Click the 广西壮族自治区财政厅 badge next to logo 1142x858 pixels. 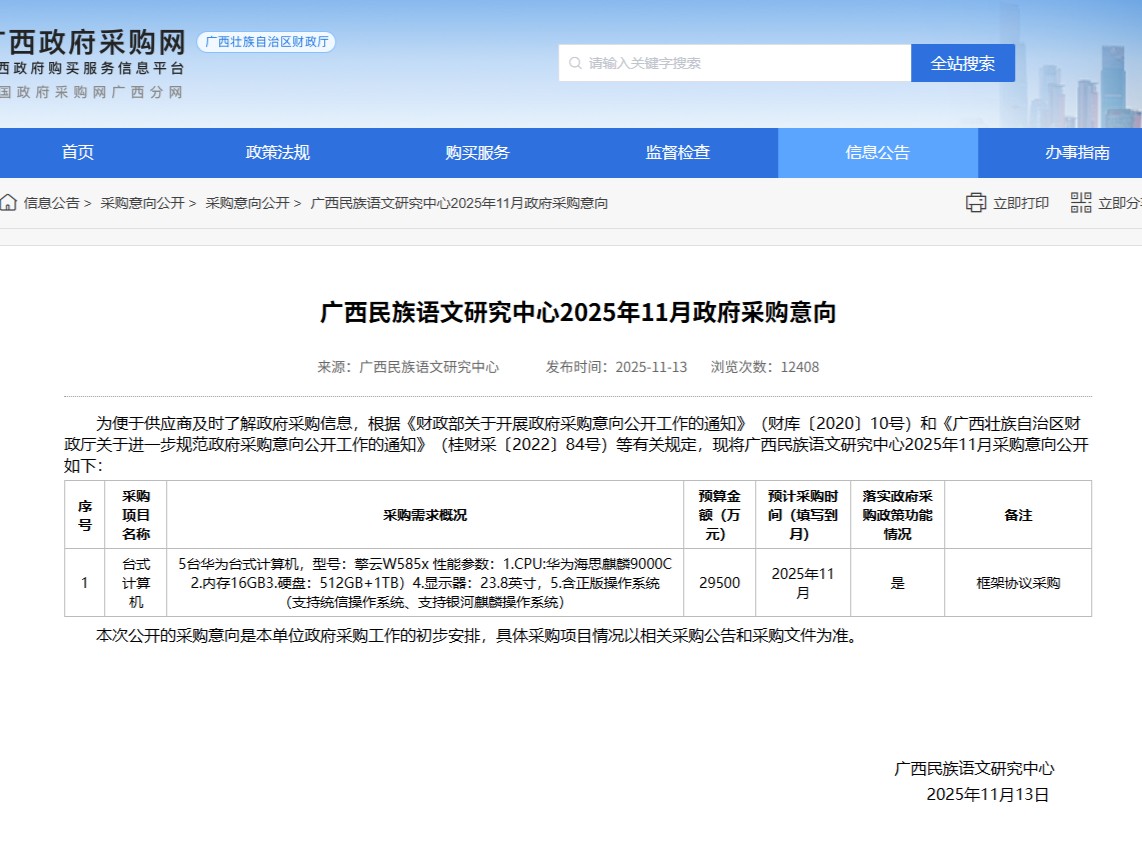coord(267,42)
